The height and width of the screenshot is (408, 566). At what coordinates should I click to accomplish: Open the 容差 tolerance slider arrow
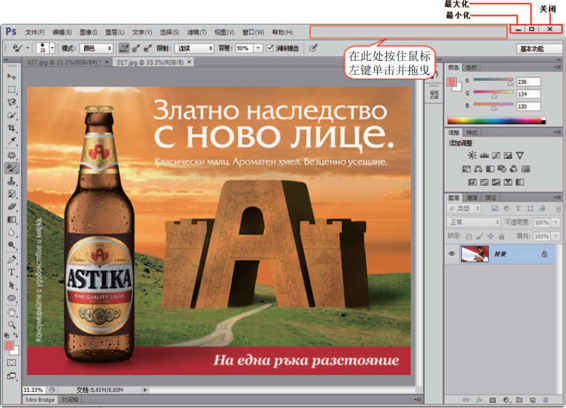tap(258, 48)
